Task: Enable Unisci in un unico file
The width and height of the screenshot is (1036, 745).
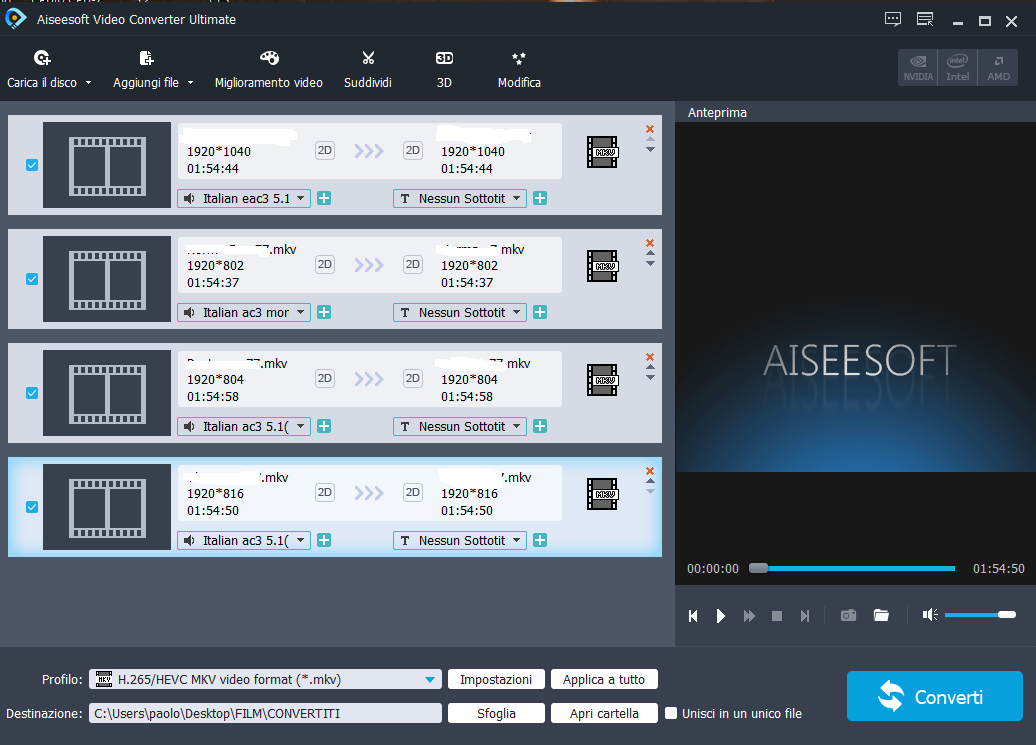Action: pos(671,713)
